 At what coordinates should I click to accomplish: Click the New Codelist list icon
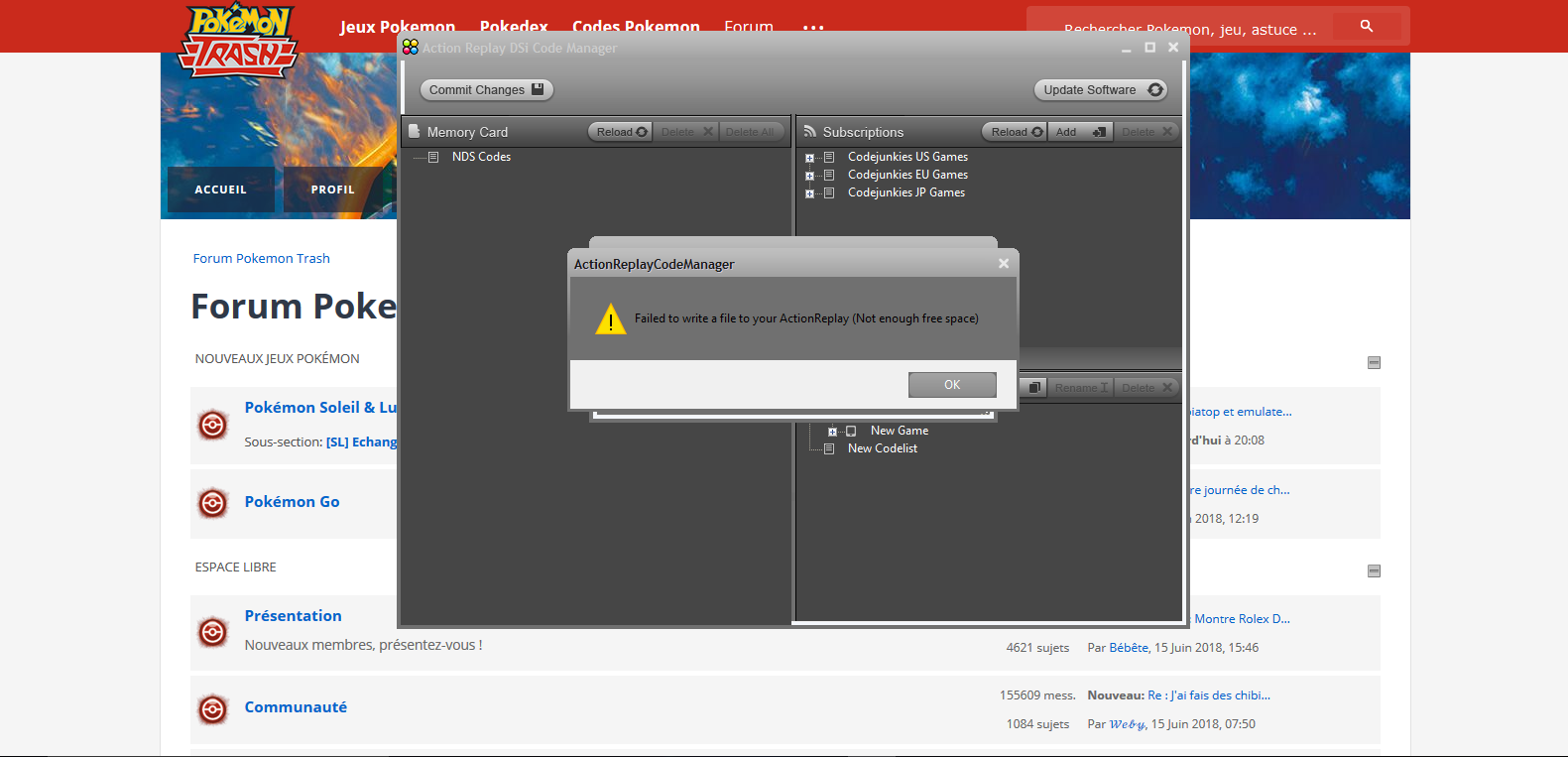[829, 448]
